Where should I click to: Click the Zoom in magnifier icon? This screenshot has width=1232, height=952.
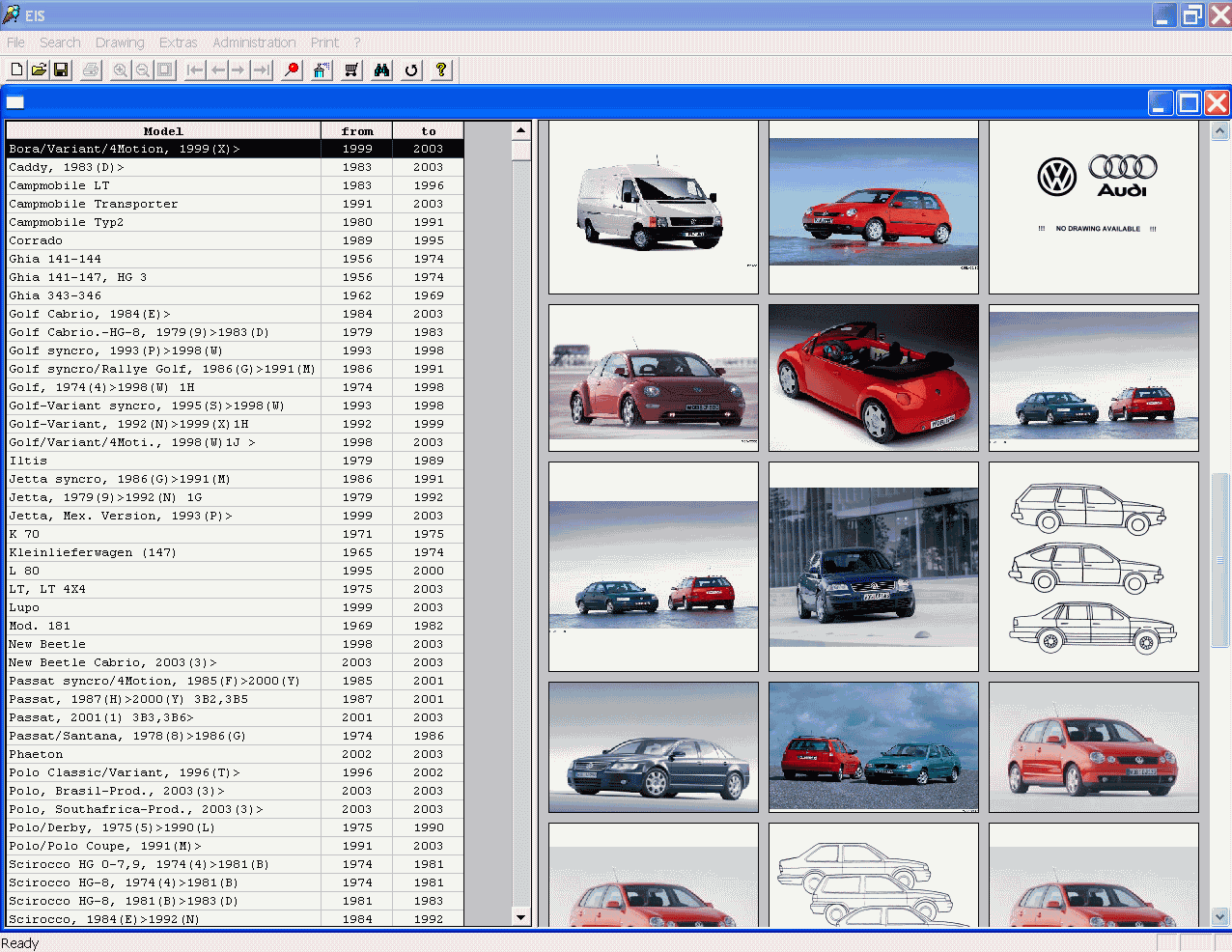point(121,70)
